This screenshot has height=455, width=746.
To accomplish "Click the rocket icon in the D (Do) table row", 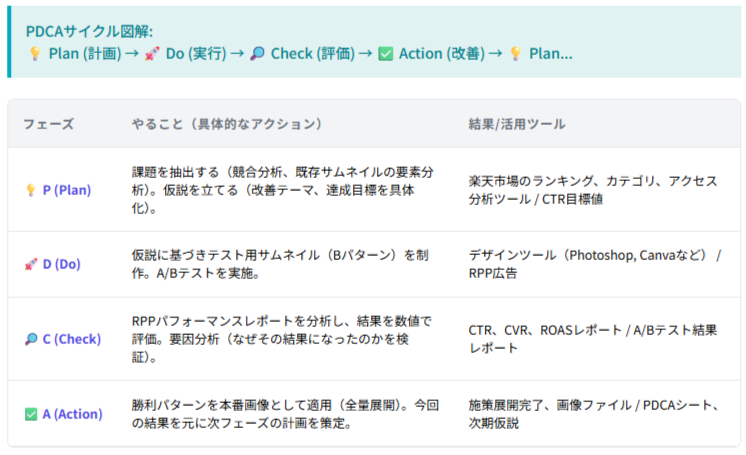I will (30, 265).
